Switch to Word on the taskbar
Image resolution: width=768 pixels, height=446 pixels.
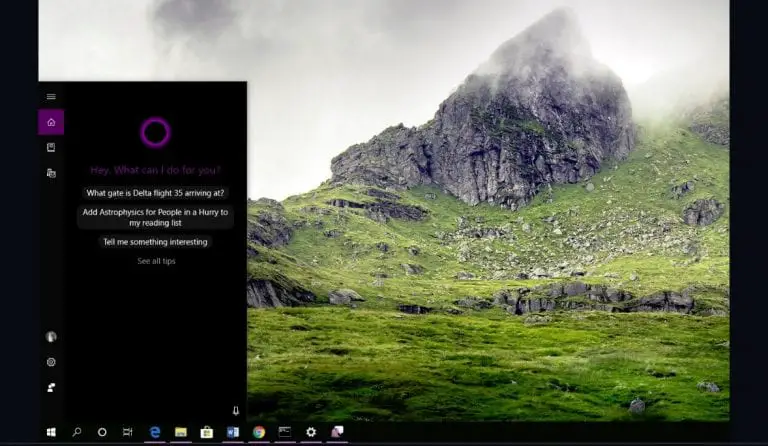coord(233,432)
